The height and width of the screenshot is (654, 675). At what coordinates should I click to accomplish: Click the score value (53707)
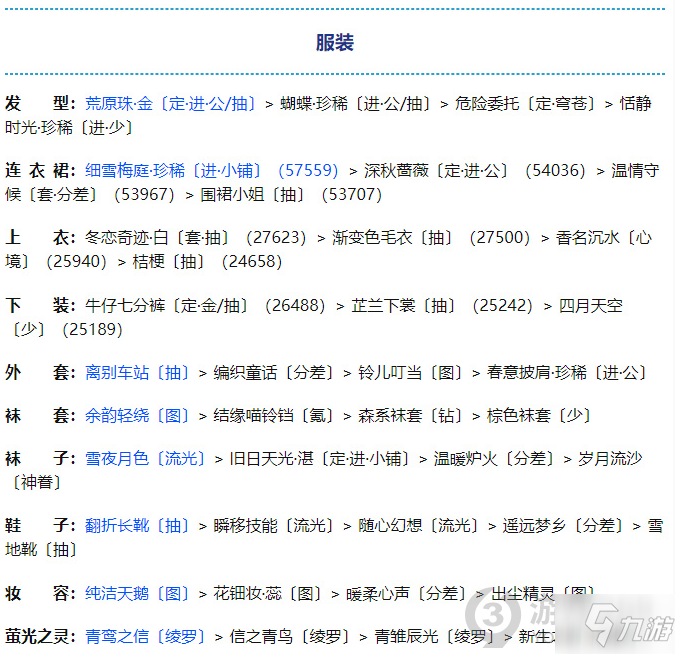352,195
